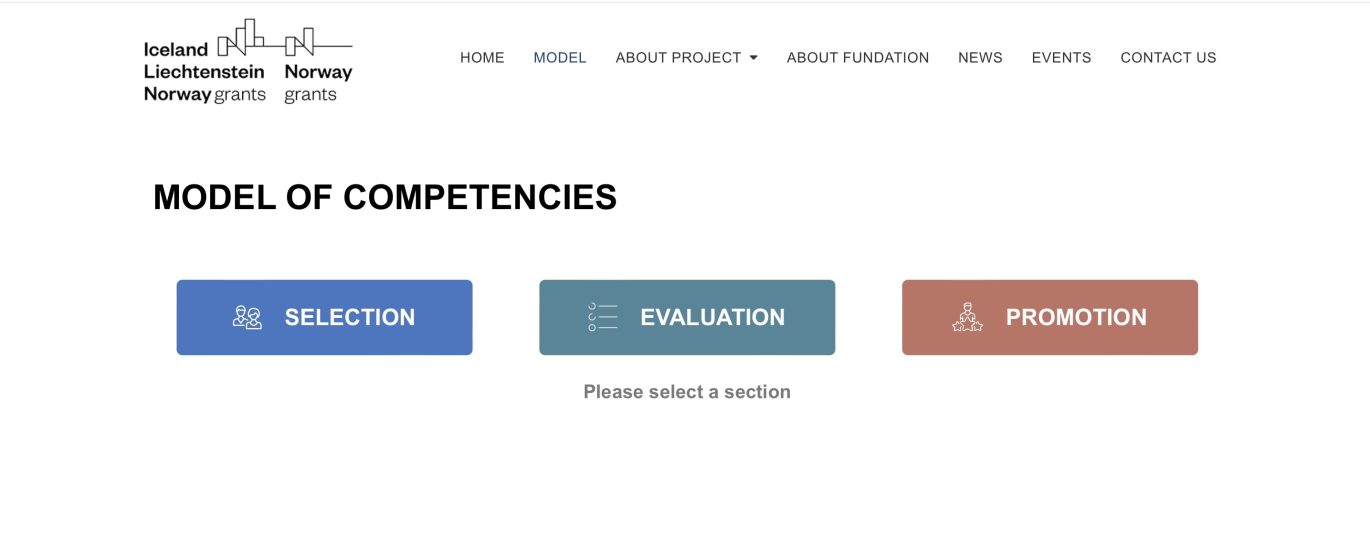Click the checklist icon on Evaluation button
1370x550 pixels.
click(603, 317)
